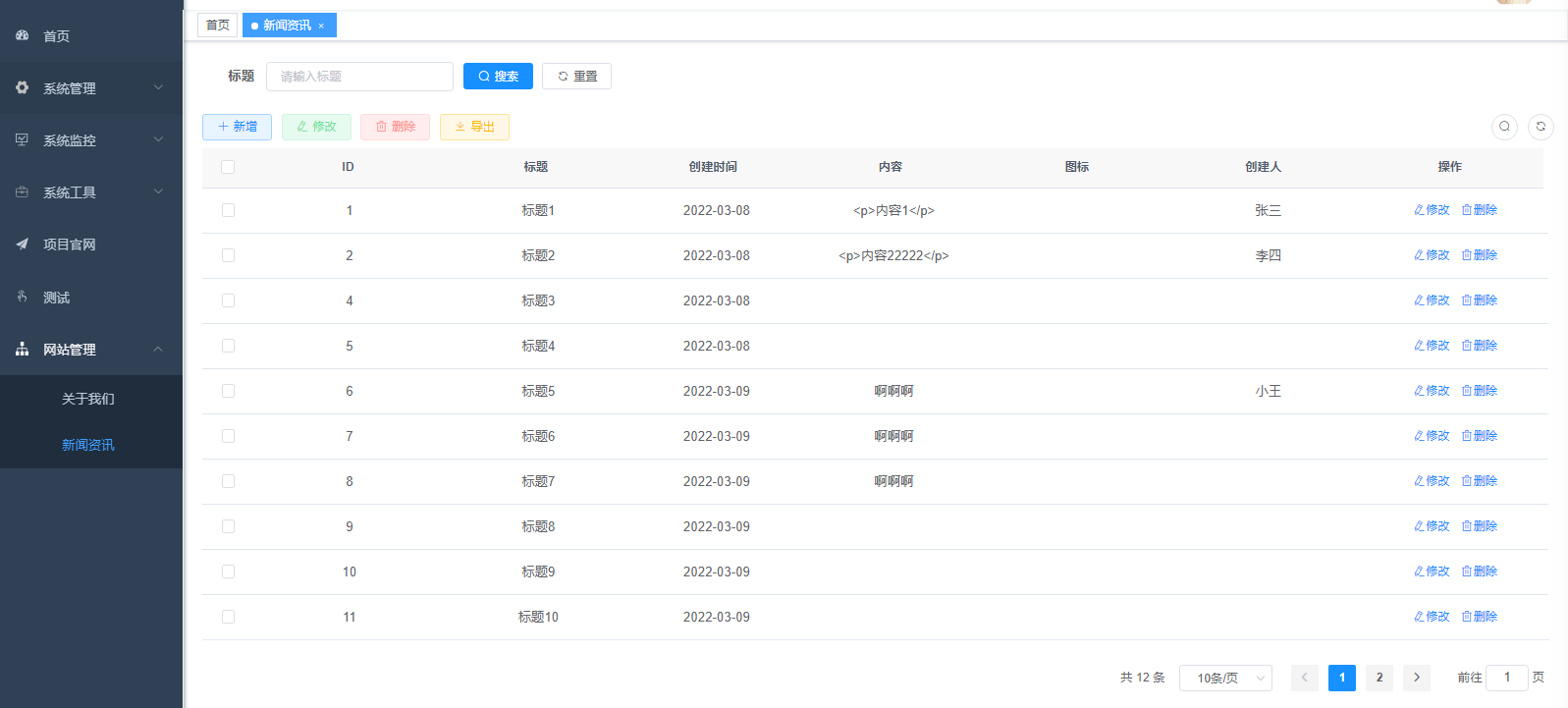Edit row 标题3 via 修改

tap(1432, 300)
